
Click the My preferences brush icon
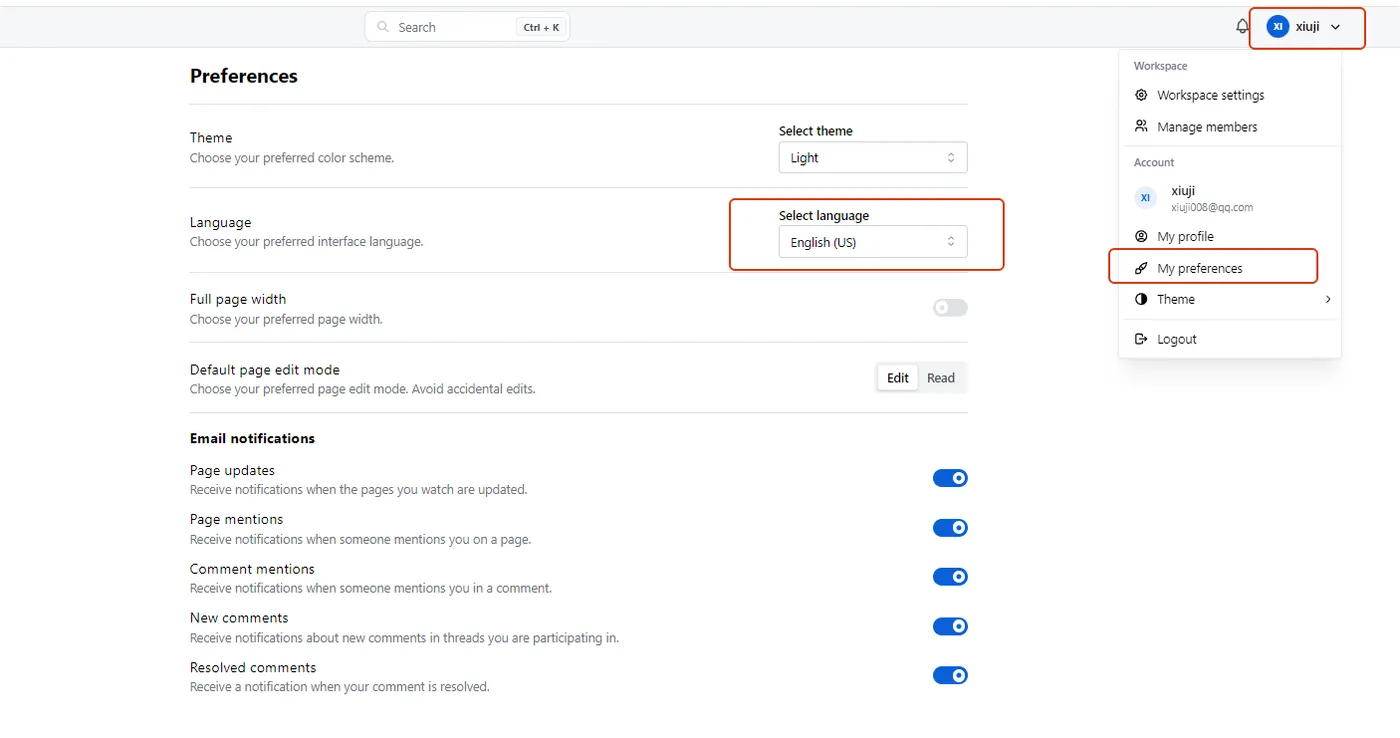[1141, 268]
